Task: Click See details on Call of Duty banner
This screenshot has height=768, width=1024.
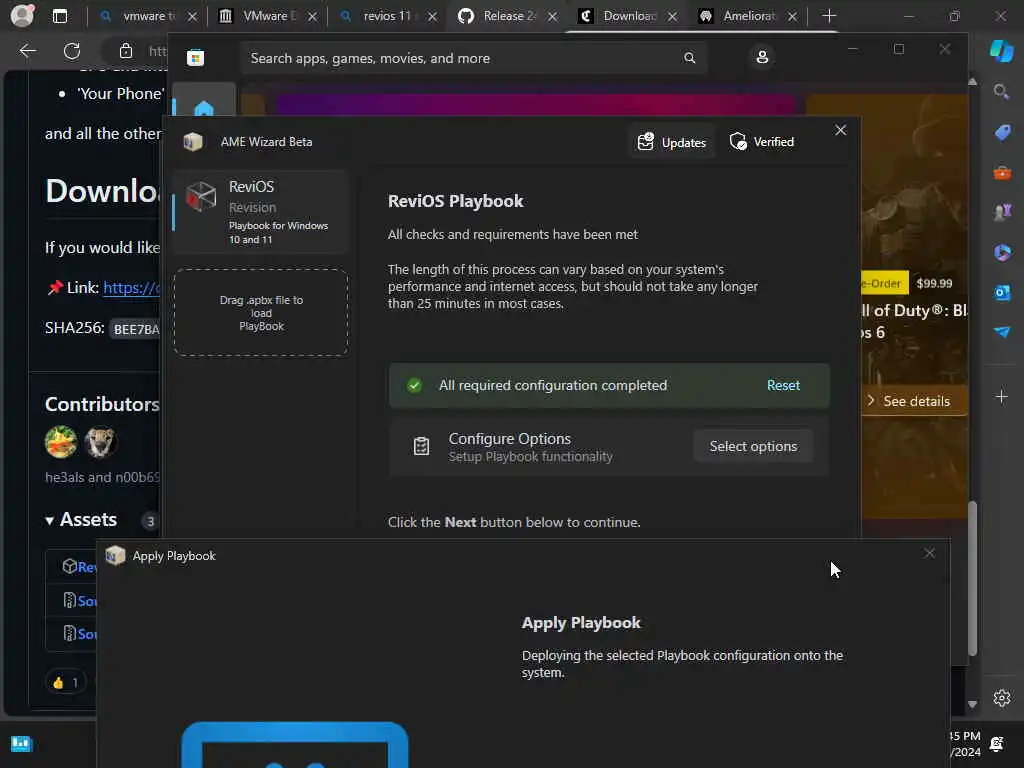Action: pos(910,401)
